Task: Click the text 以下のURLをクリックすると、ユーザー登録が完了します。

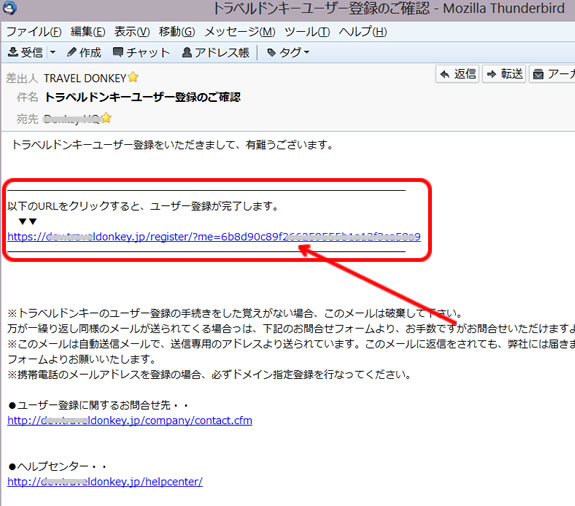Action: tap(143, 206)
